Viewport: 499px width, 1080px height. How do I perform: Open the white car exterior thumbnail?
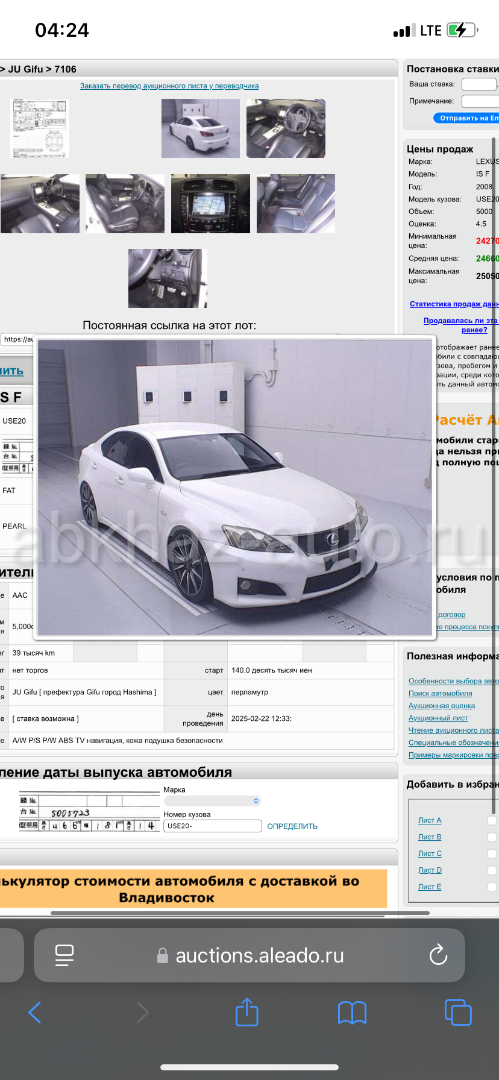pyautogui.click(x=201, y=129)
